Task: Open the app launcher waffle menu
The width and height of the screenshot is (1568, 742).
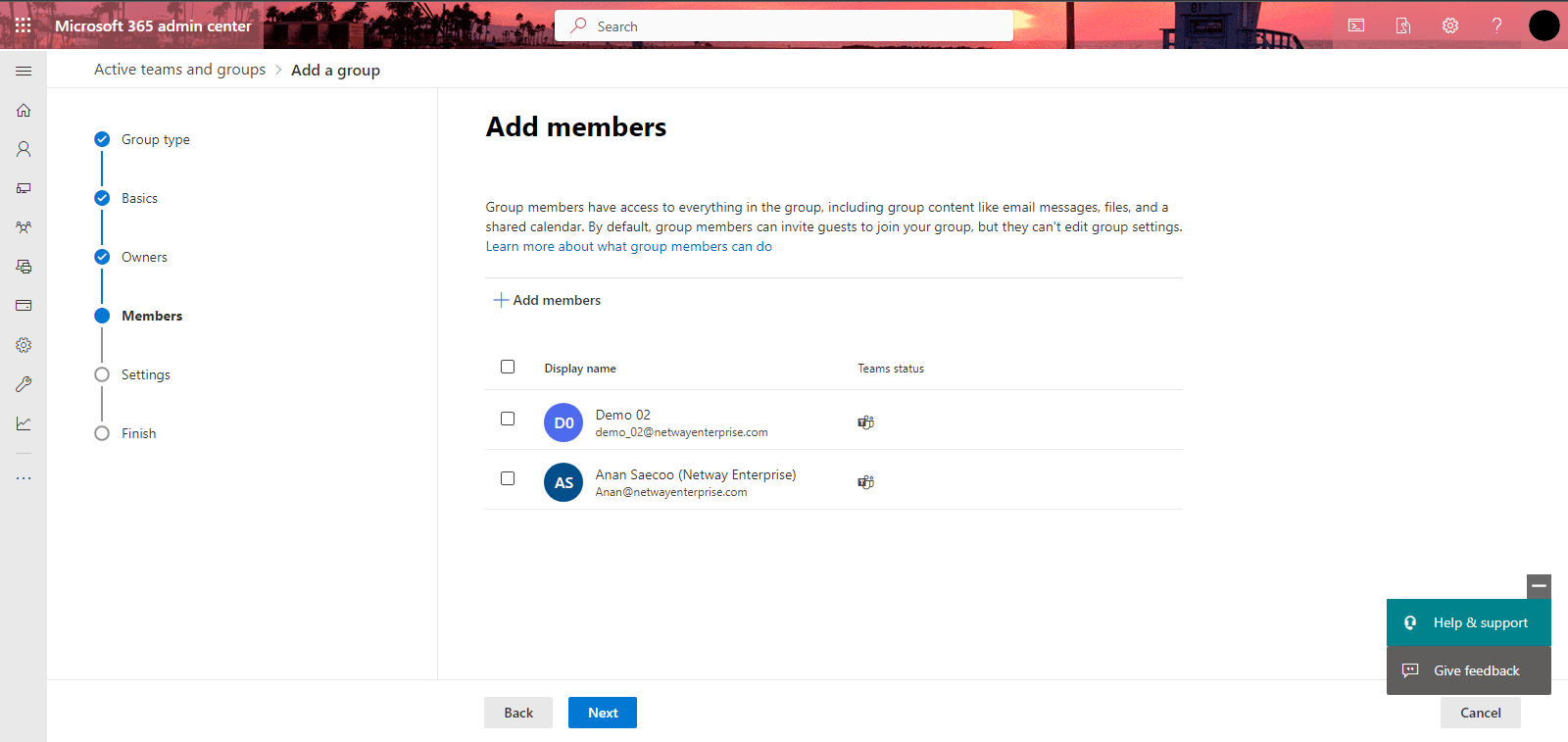Action: [x=24, y=25]
